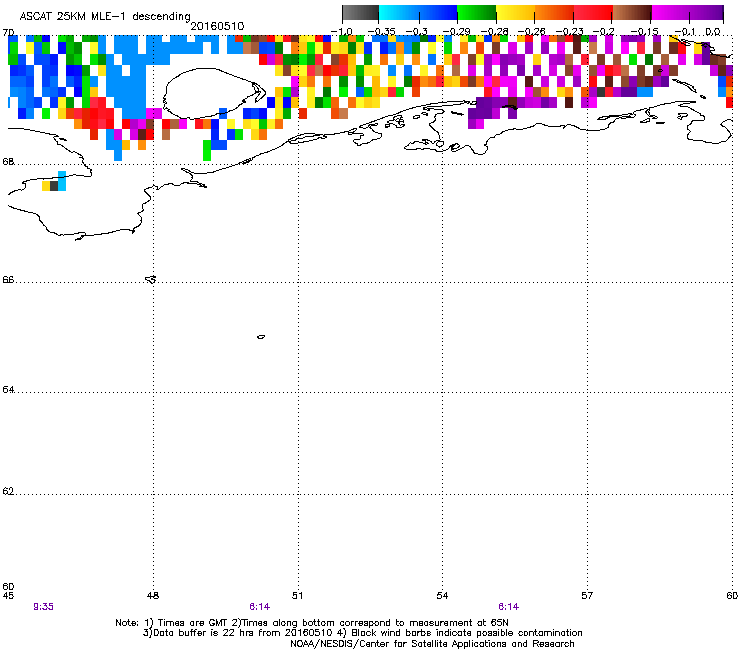Click the '6:14' time between longitudes 48 and 51
This screenshot has height=650, width=740.
tap(260, 607)
